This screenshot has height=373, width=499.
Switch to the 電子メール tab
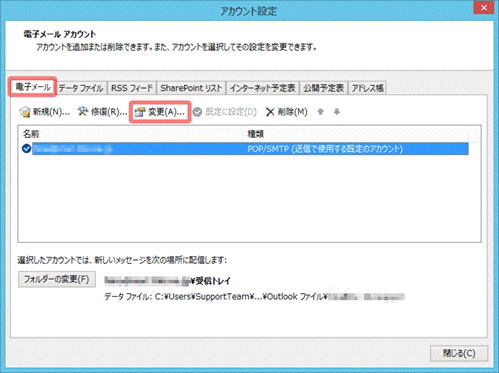(x=33, y=87)
